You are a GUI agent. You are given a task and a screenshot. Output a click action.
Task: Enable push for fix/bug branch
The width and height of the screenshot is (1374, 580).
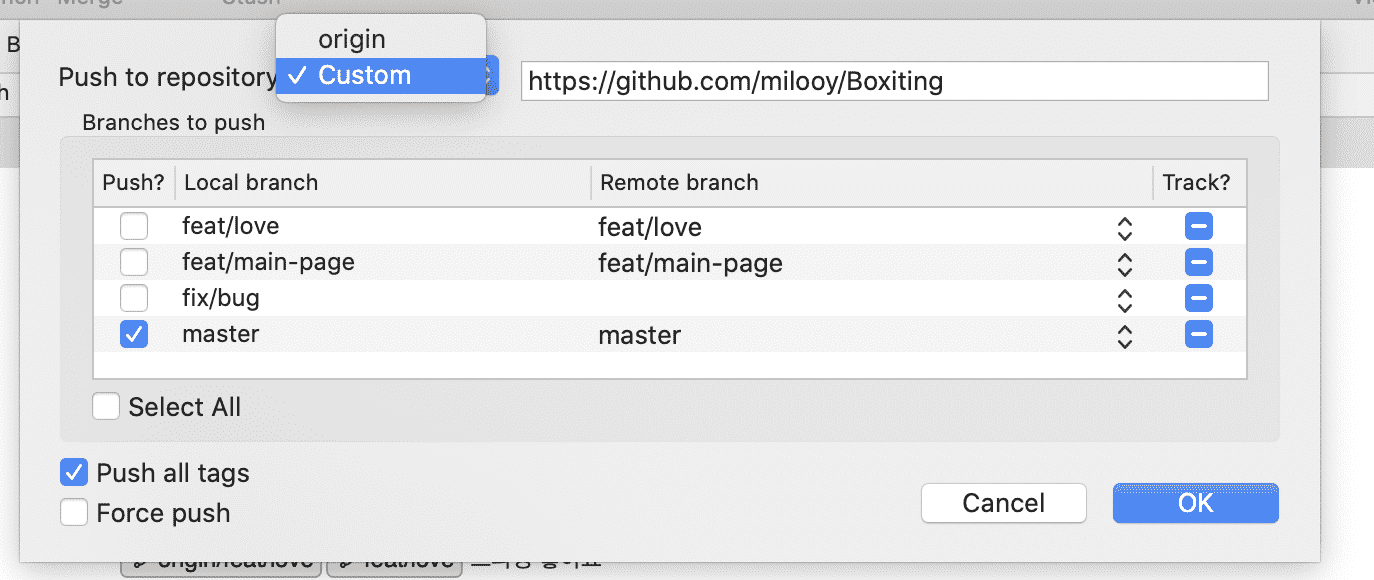[x=134, y=298]
